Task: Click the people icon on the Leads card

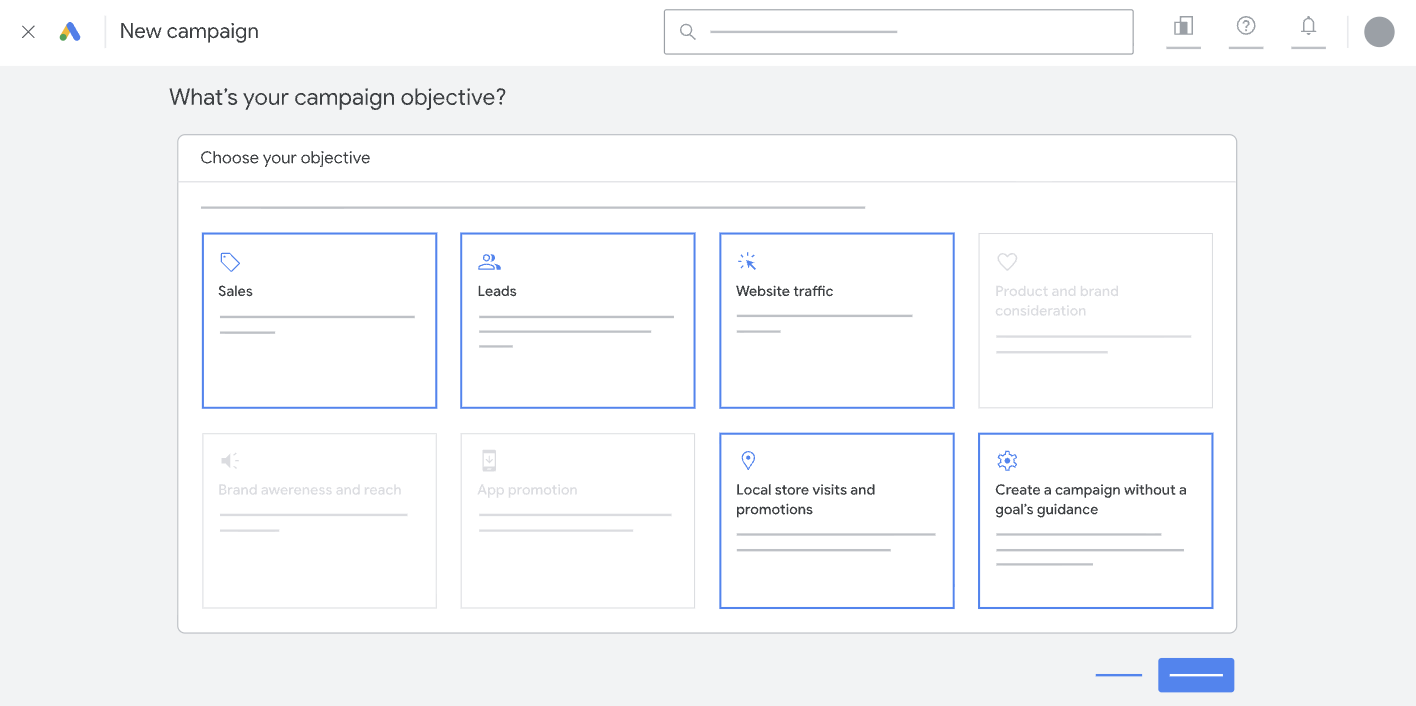Action: [x=489, y=261]
